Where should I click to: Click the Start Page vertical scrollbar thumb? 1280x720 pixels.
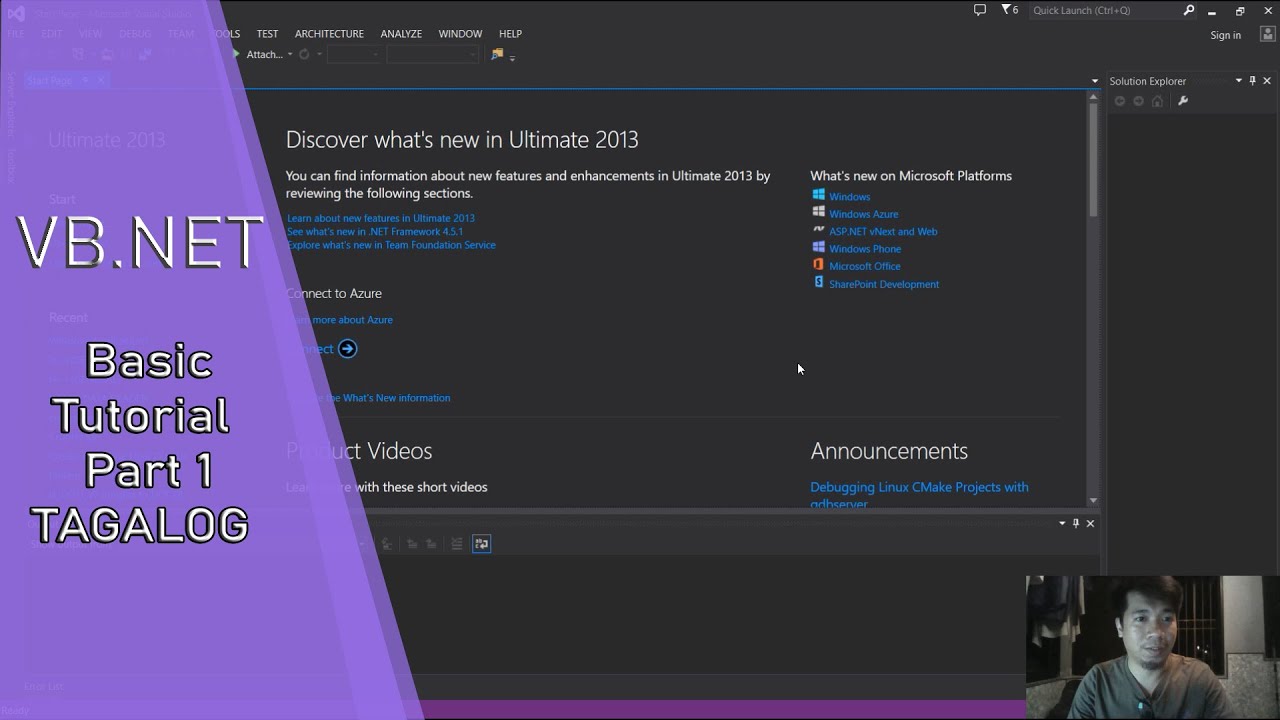pos(1093,158)
